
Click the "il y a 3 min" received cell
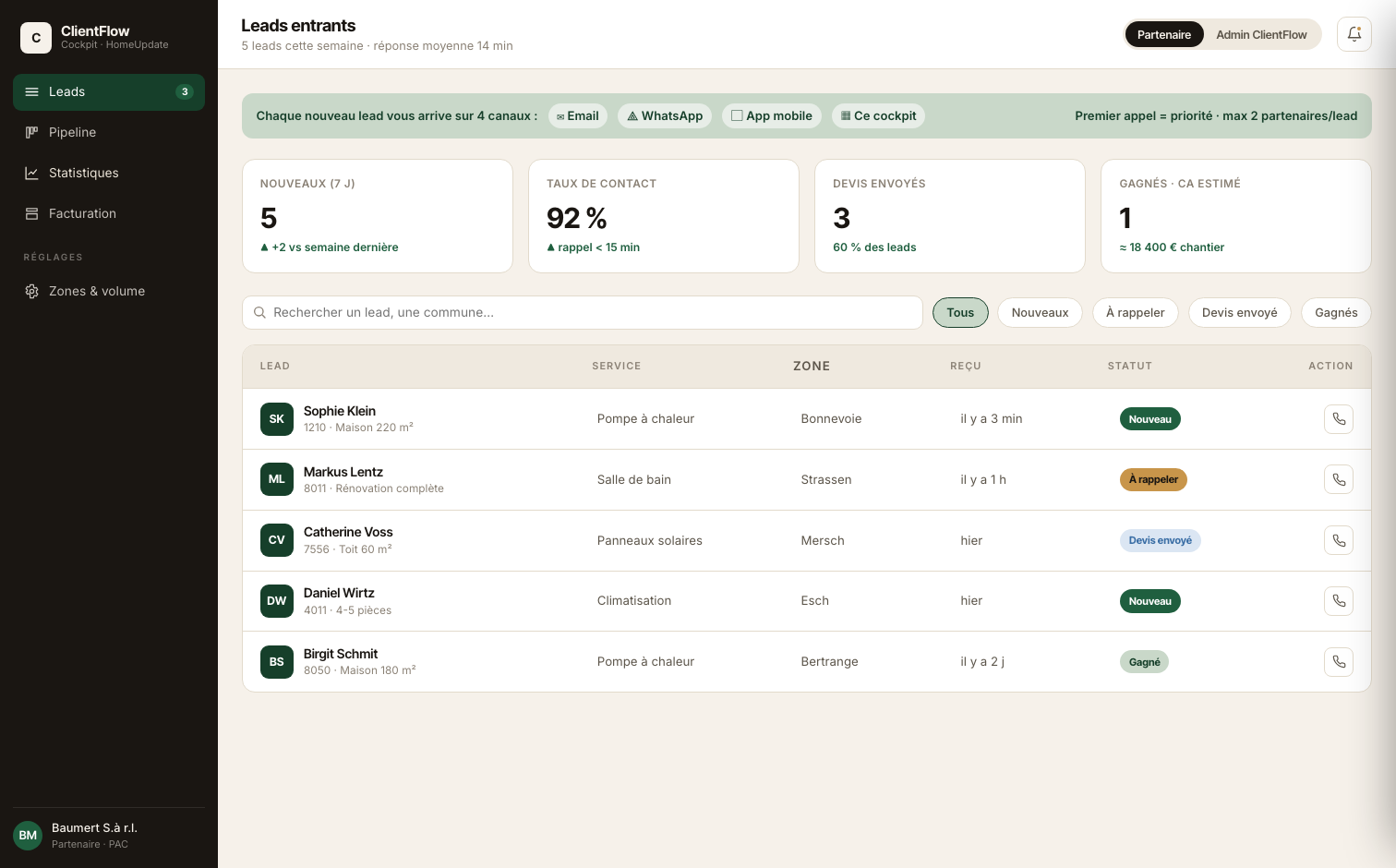click(x=992, y=418)
